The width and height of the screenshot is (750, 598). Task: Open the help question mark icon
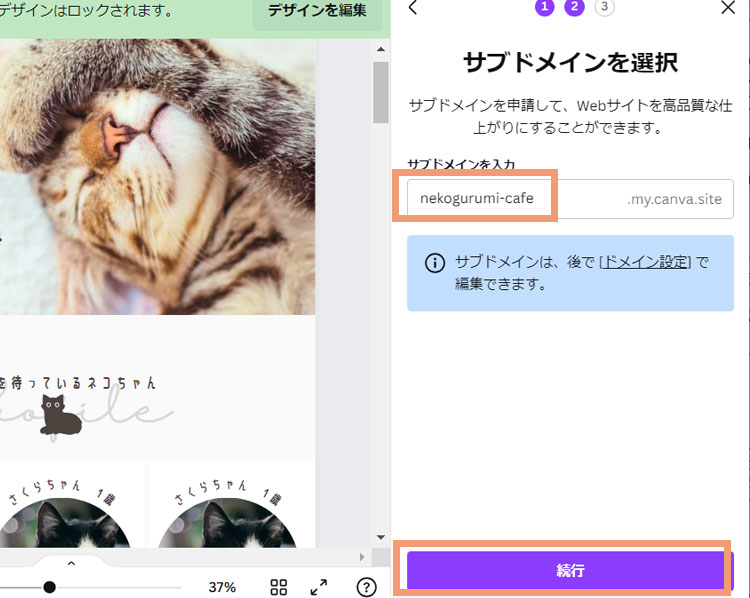coord(366,587)
